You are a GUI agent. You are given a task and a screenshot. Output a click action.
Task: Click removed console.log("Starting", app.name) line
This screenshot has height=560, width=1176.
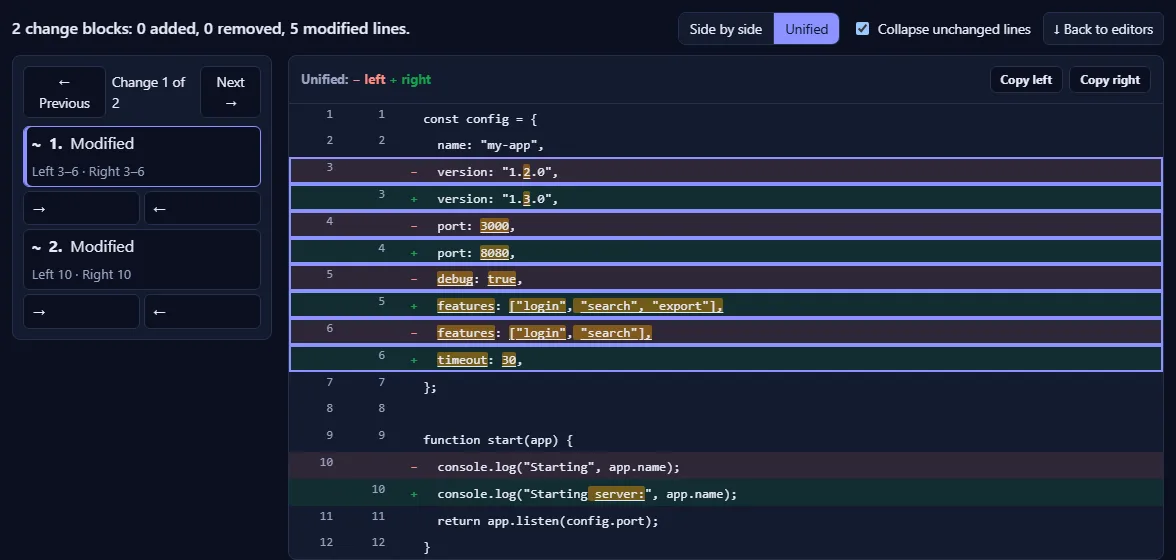coord(725,467)
